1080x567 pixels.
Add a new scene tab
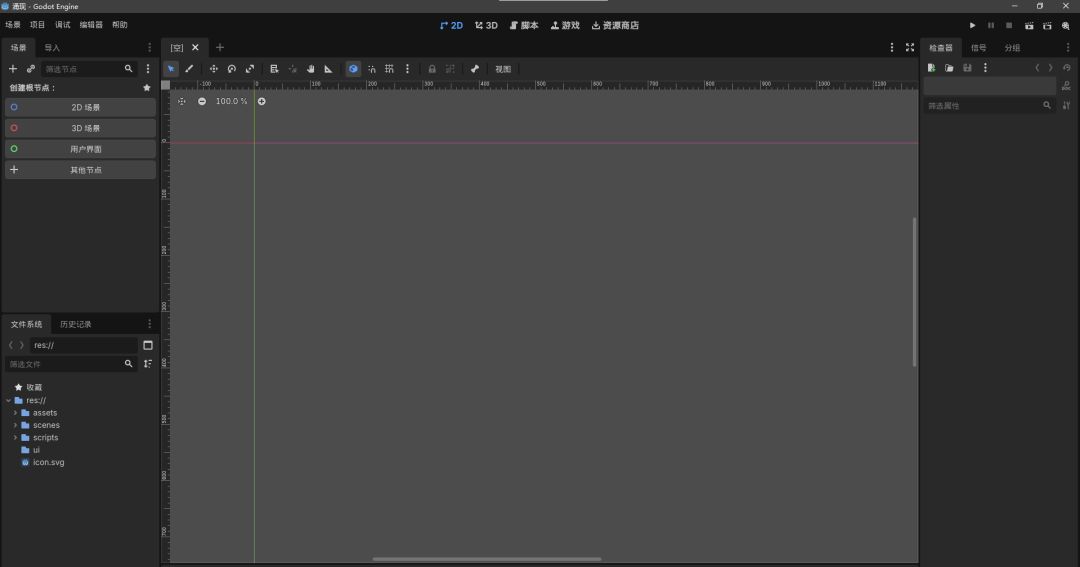220,48
